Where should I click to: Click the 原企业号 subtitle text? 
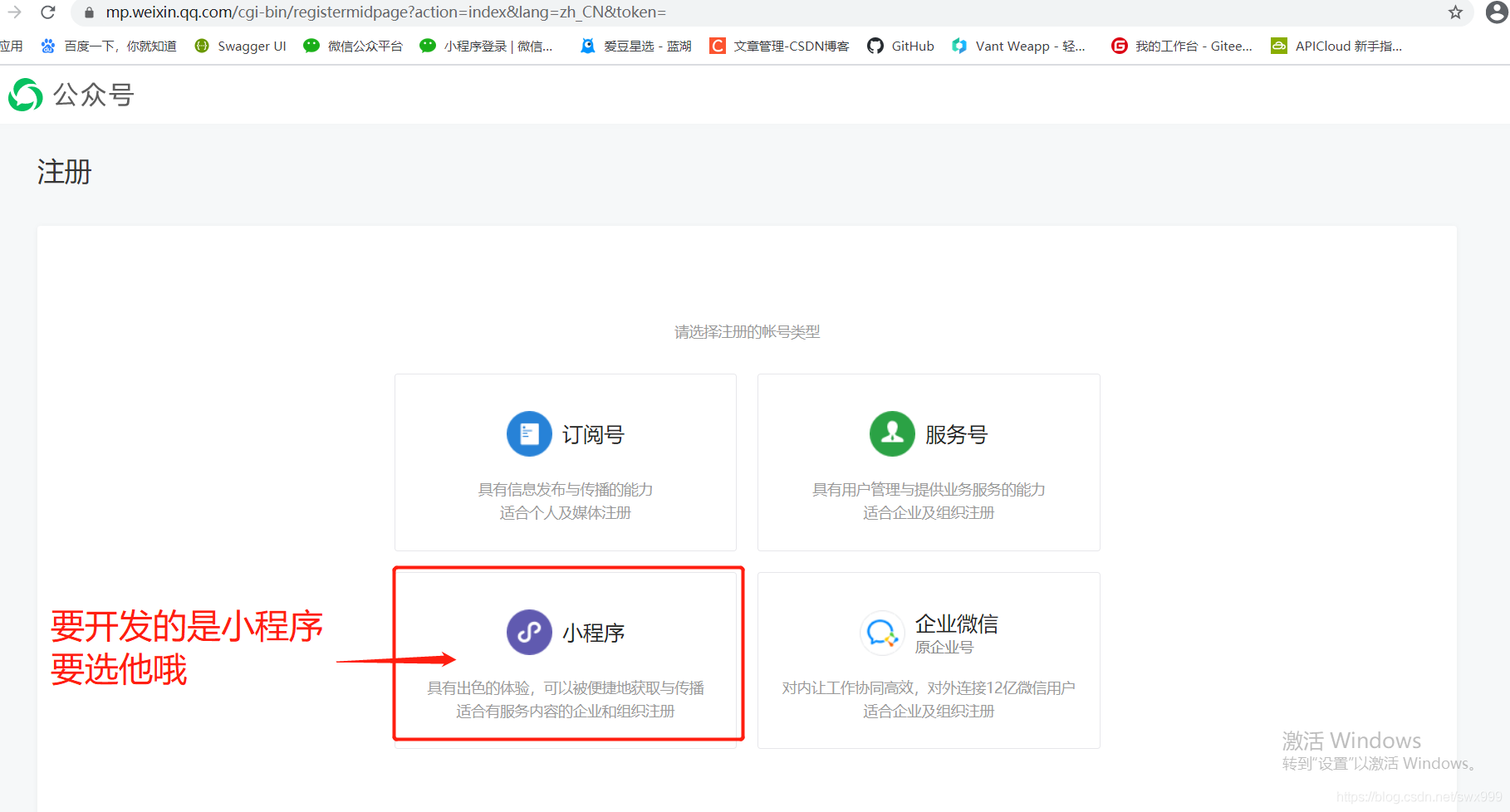pyautogui.click(x=944, y=648)
